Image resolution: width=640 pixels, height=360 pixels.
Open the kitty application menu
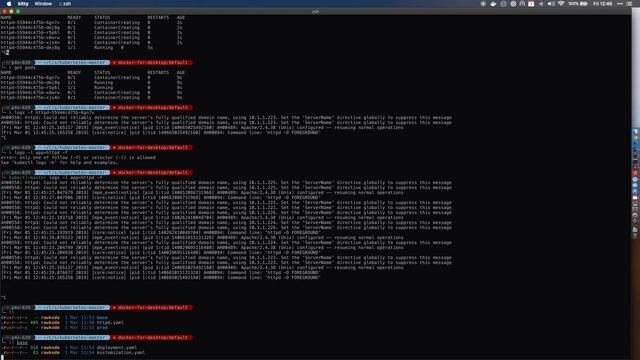23,4
